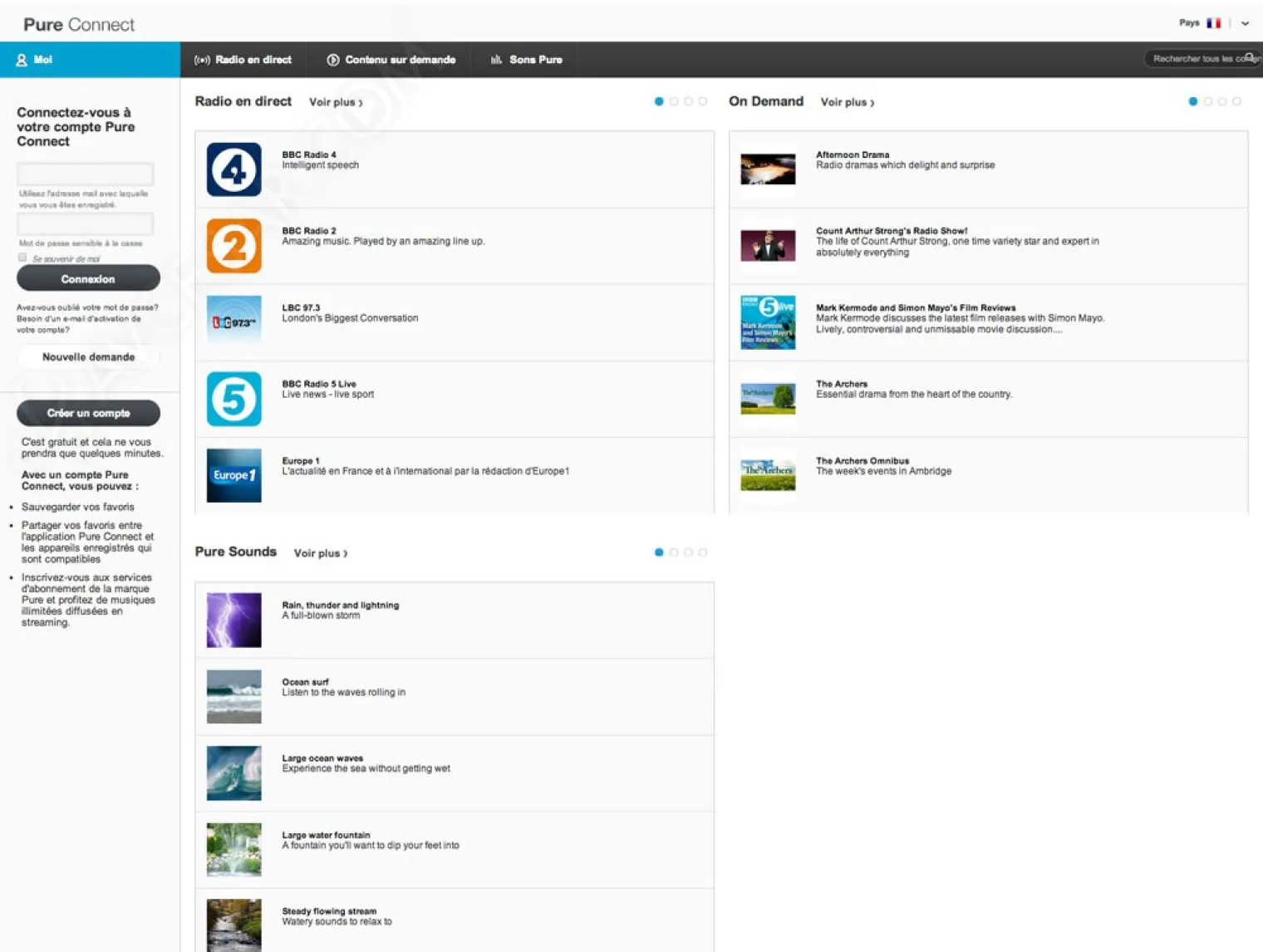Click the play icon beside Contenu sur demande
The width and height of the screenshot is (1263, 952).
(x=332, y=60)
